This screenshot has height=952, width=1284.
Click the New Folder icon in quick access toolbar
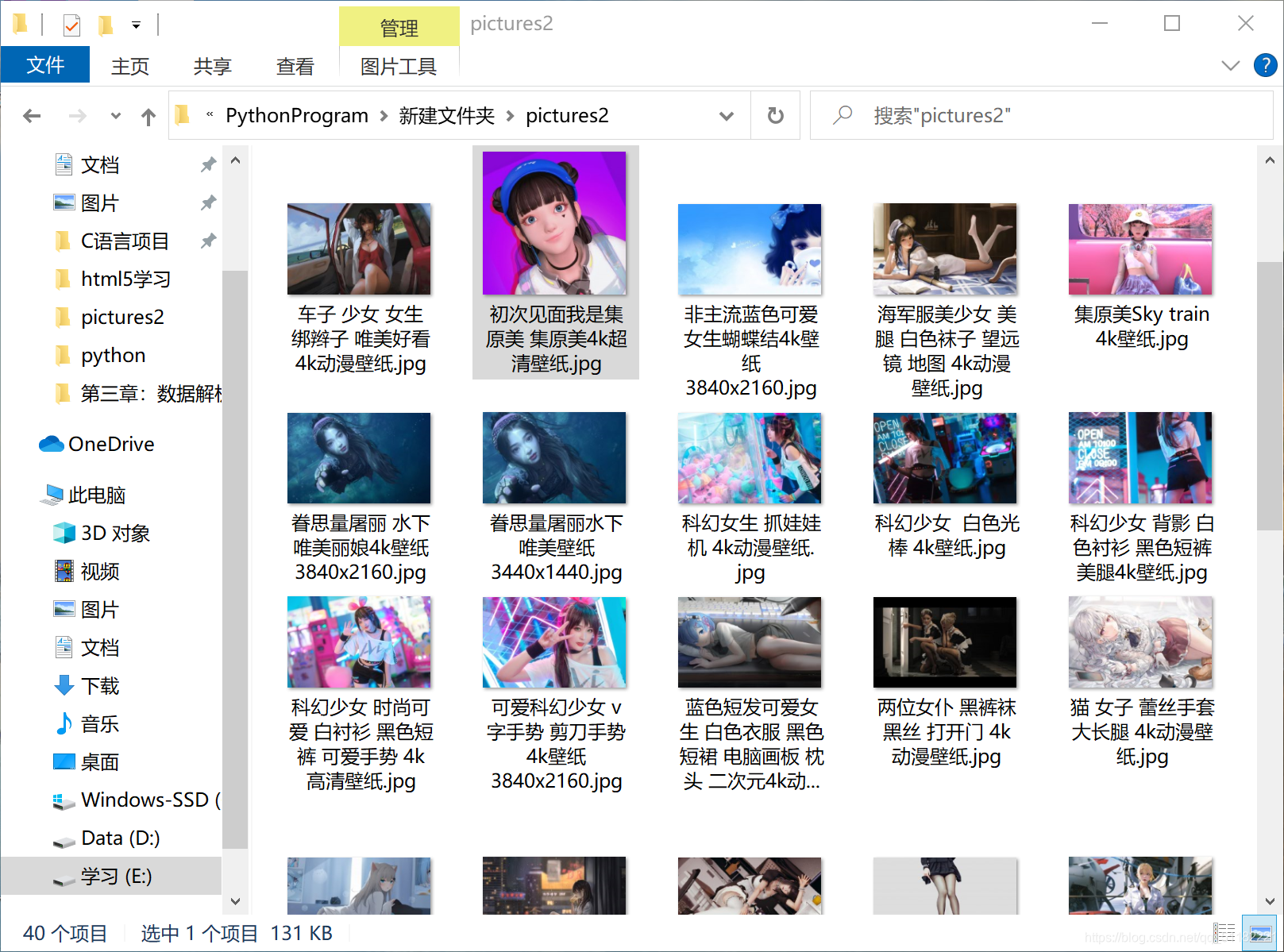(105, 25)
